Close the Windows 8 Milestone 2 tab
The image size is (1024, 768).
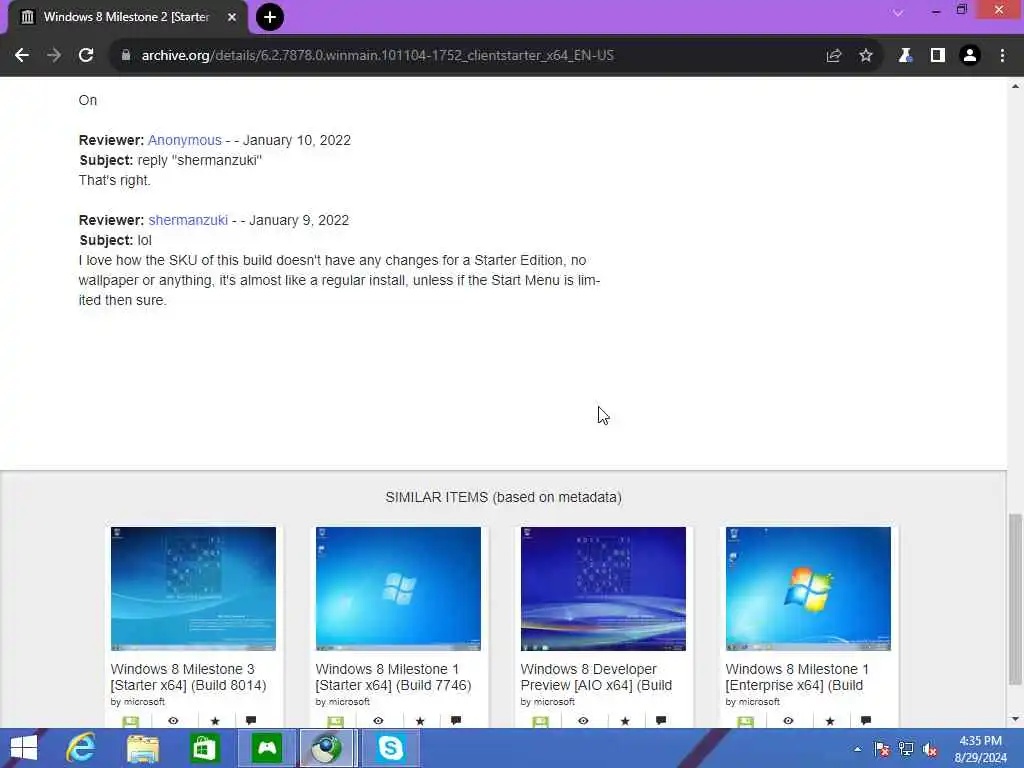point(231,17)
